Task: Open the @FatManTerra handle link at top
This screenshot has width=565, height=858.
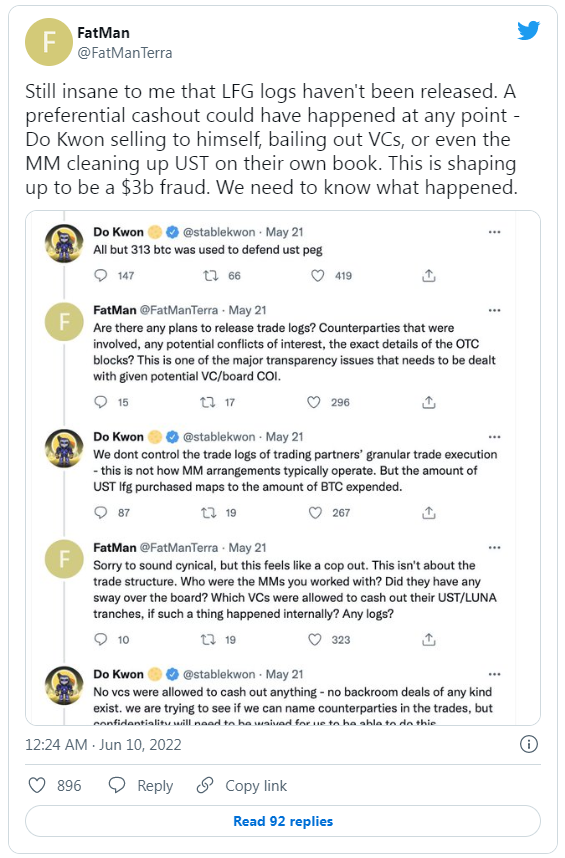Action: point(125,53)
